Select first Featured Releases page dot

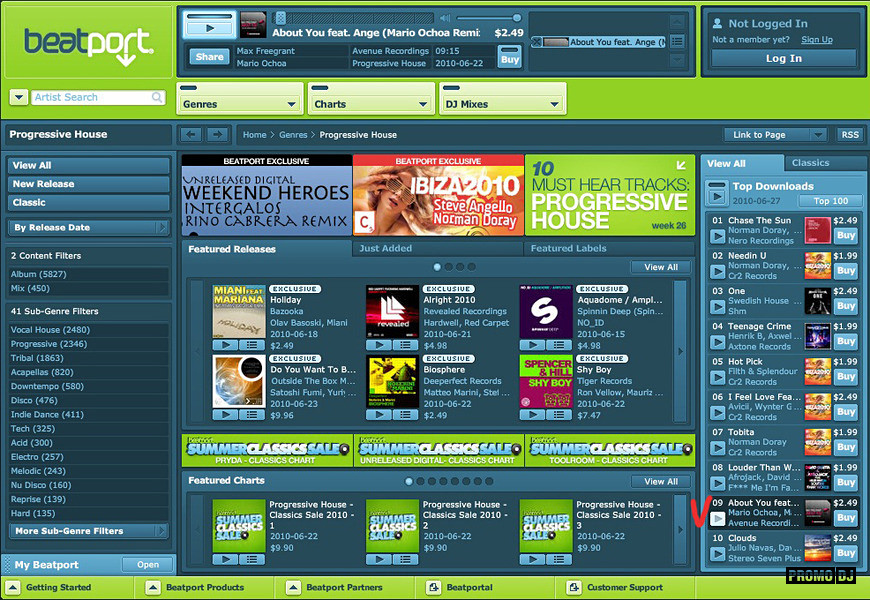pyautogui.click(x=437, y=267)
